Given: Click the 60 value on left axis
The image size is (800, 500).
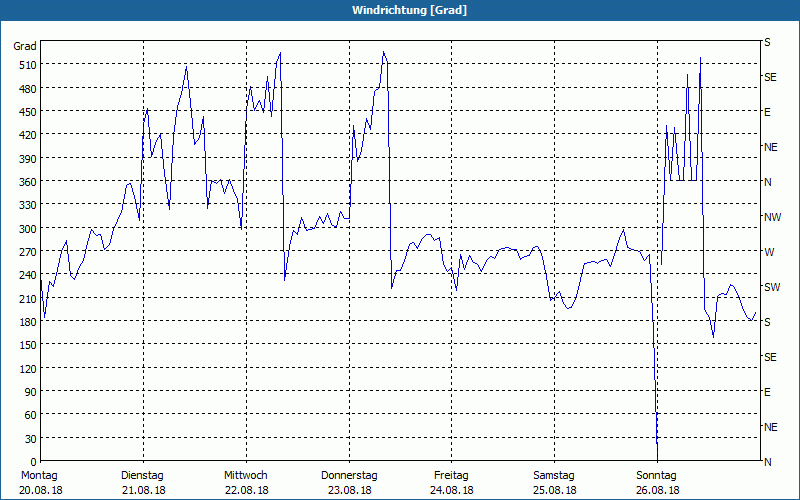Looking at the screenshot, I should point(31,415).
